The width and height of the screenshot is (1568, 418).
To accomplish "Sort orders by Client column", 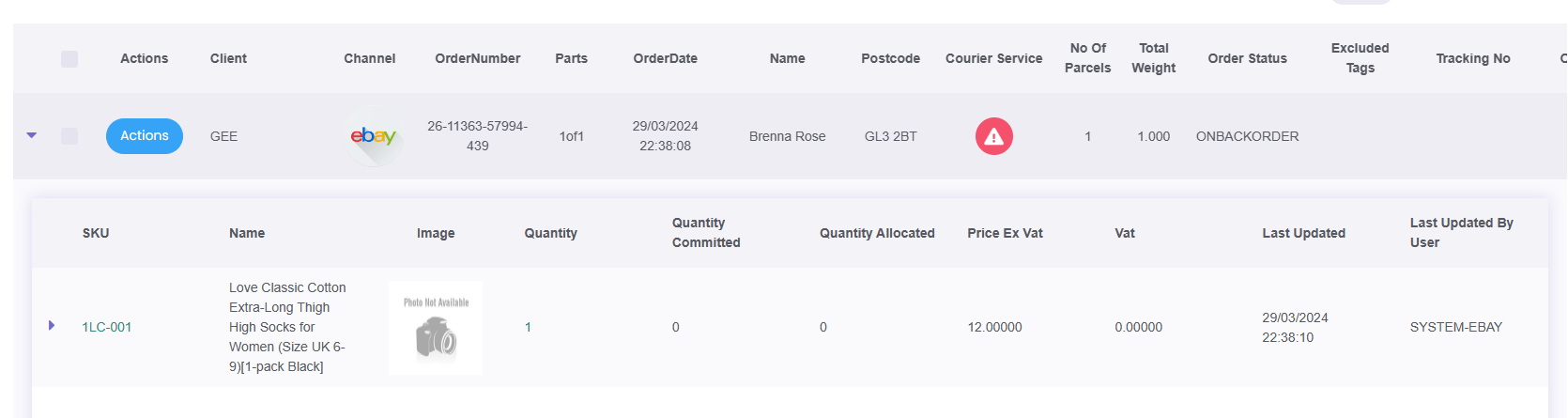I will click(x=228, y=58).
